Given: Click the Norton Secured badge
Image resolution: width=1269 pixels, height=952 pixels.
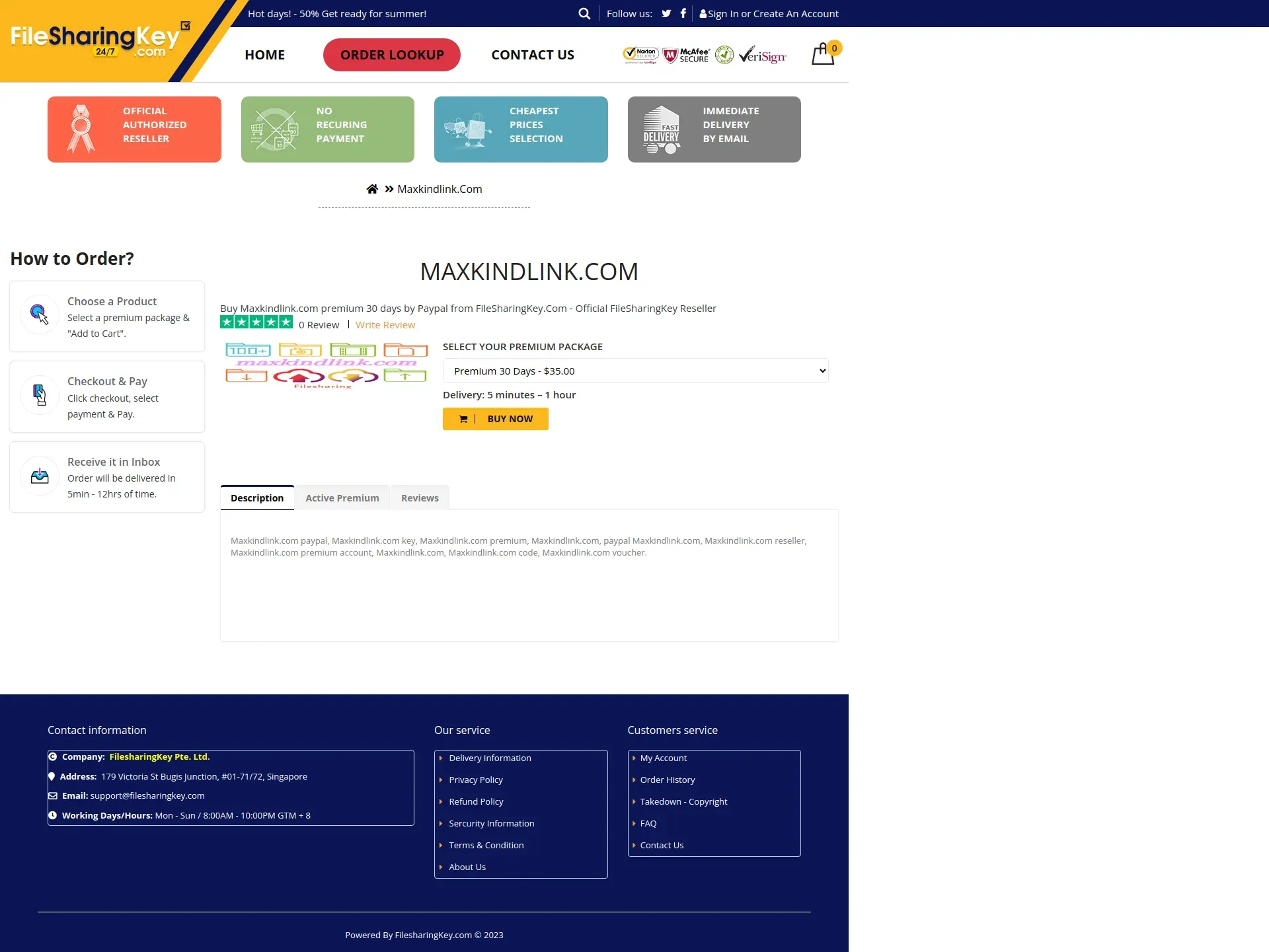Looking at the screenshot, I should coord(640,55).
